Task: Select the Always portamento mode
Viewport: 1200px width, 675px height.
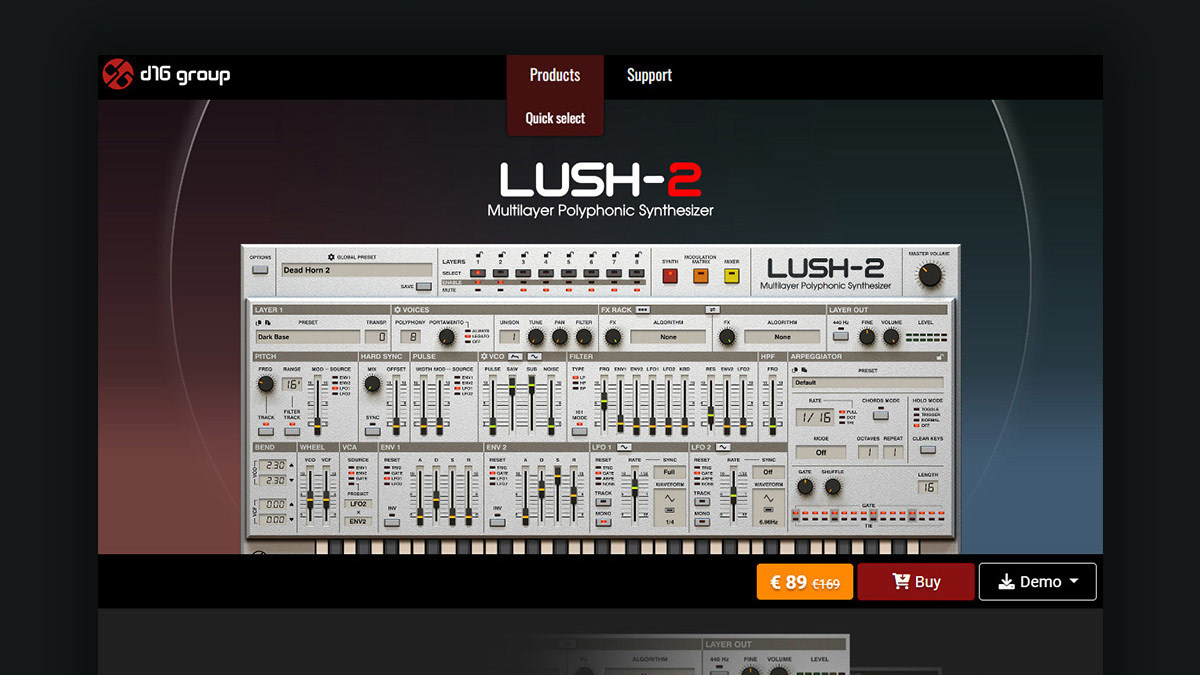Action: 477,331
